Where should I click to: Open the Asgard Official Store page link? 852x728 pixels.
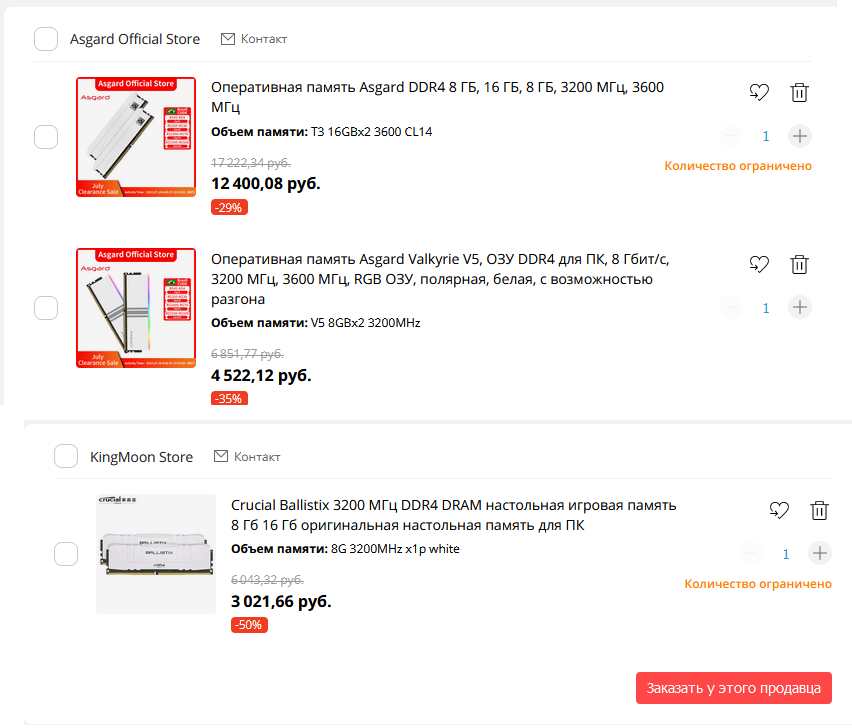tap(135, 39)
